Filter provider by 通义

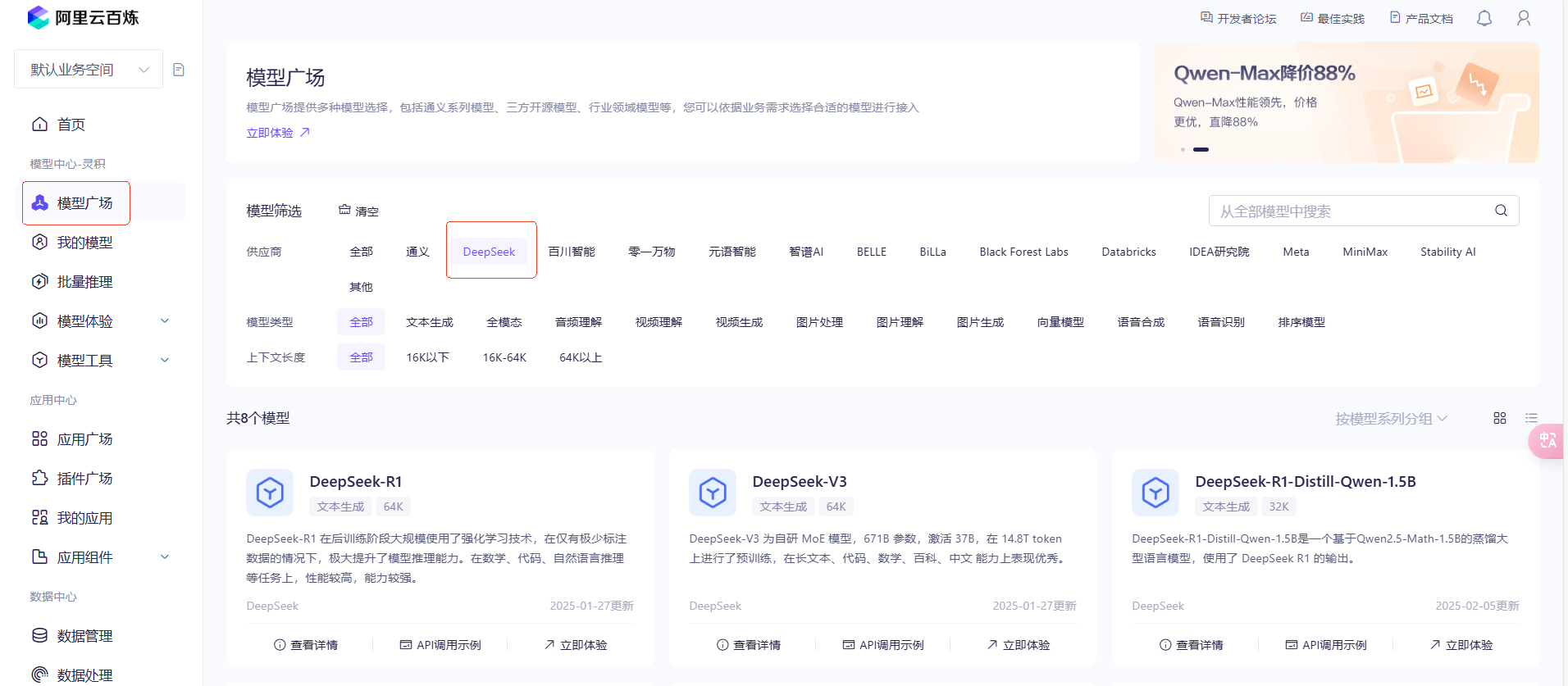417,252
